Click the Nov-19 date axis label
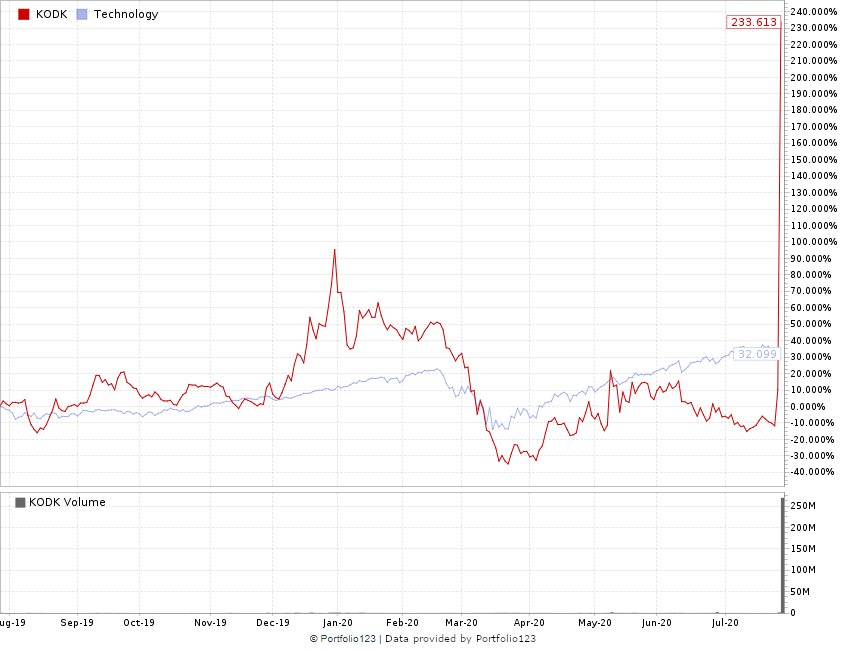The image size is (845, 650). pos(210,623)
